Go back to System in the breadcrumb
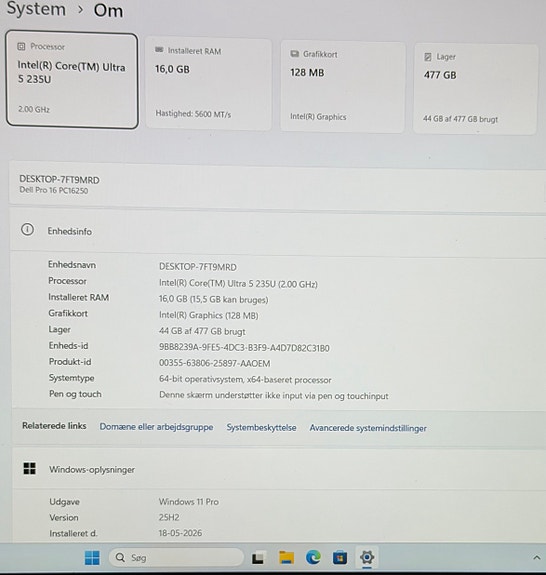This screenshot has width=546, height=575. tap(36, 9)
